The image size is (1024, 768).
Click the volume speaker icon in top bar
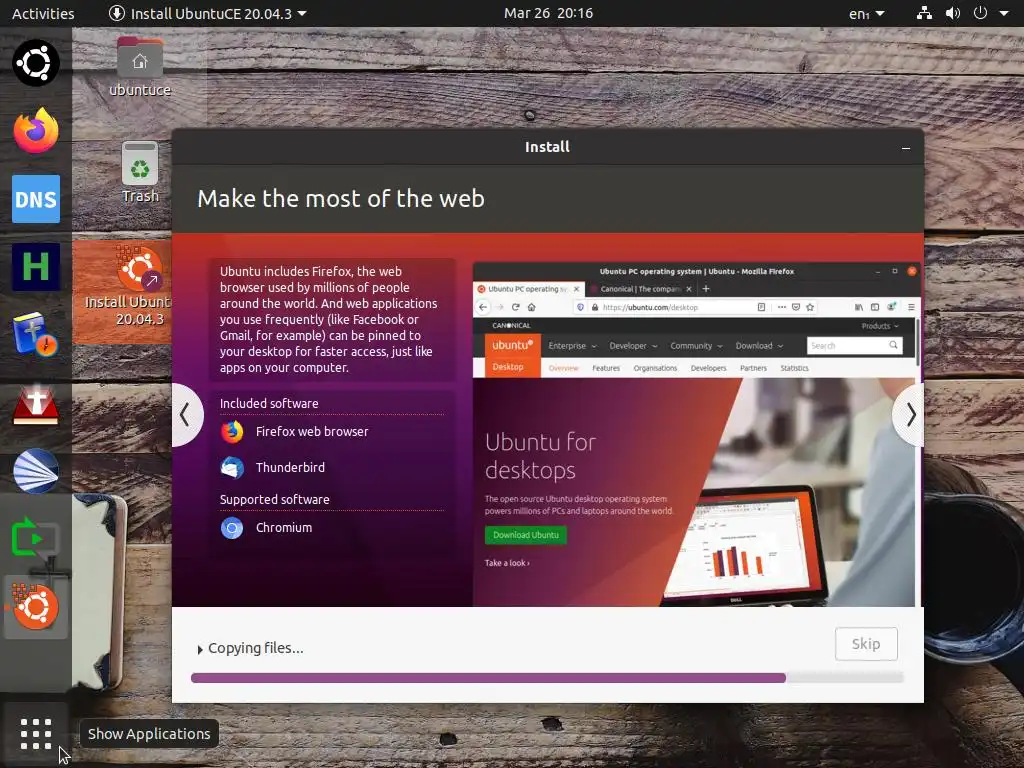[953, 13]
